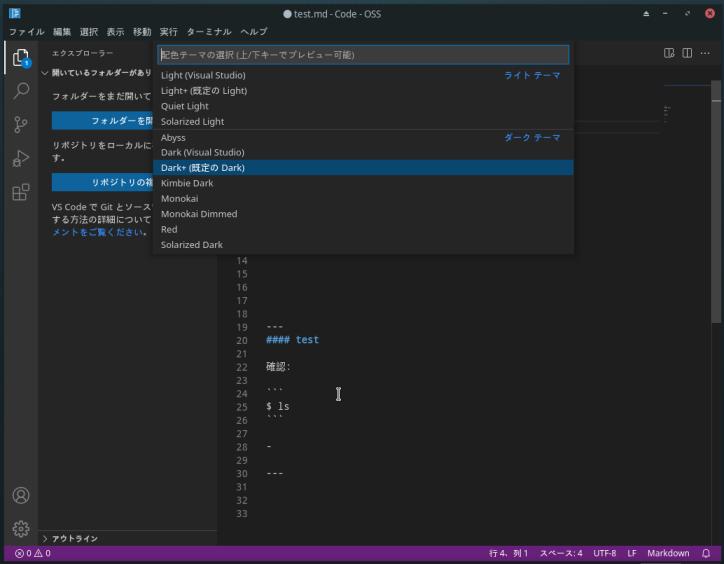Viewport: 724px width, 564px height.
Task: Select the Kimbie Dark theme
Action: coord(363,183)
